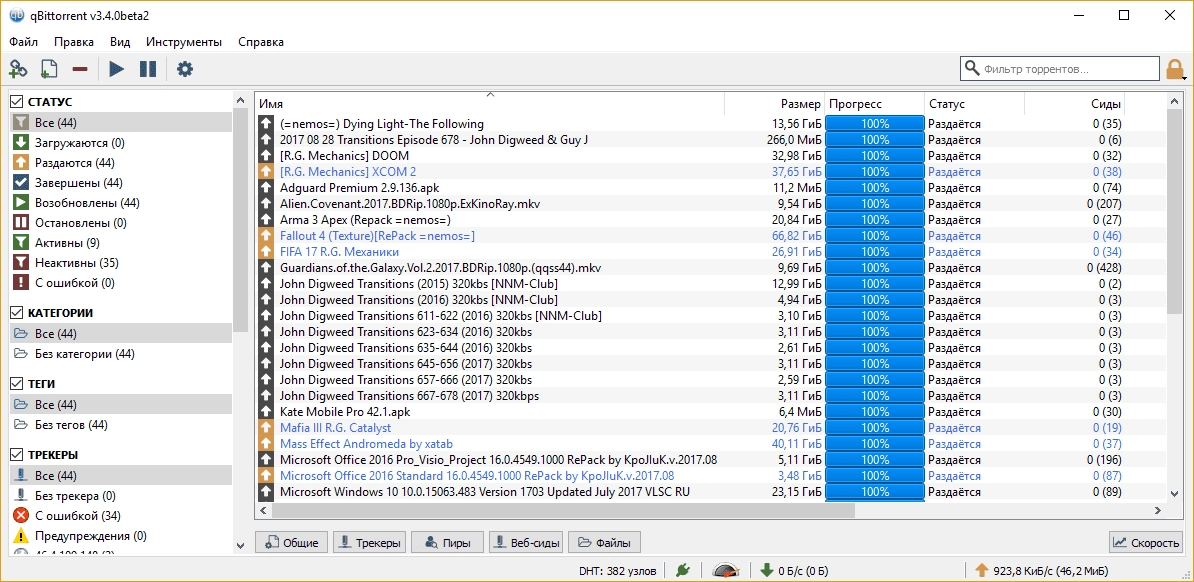
Task: Click the progress bar of DOOM torrent
Action: click(875, 155)
